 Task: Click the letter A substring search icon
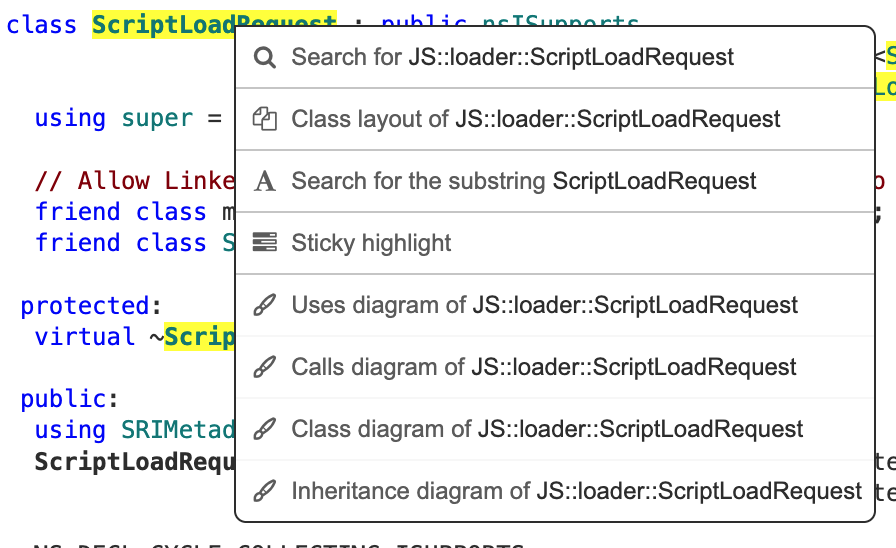pos(264,182)
